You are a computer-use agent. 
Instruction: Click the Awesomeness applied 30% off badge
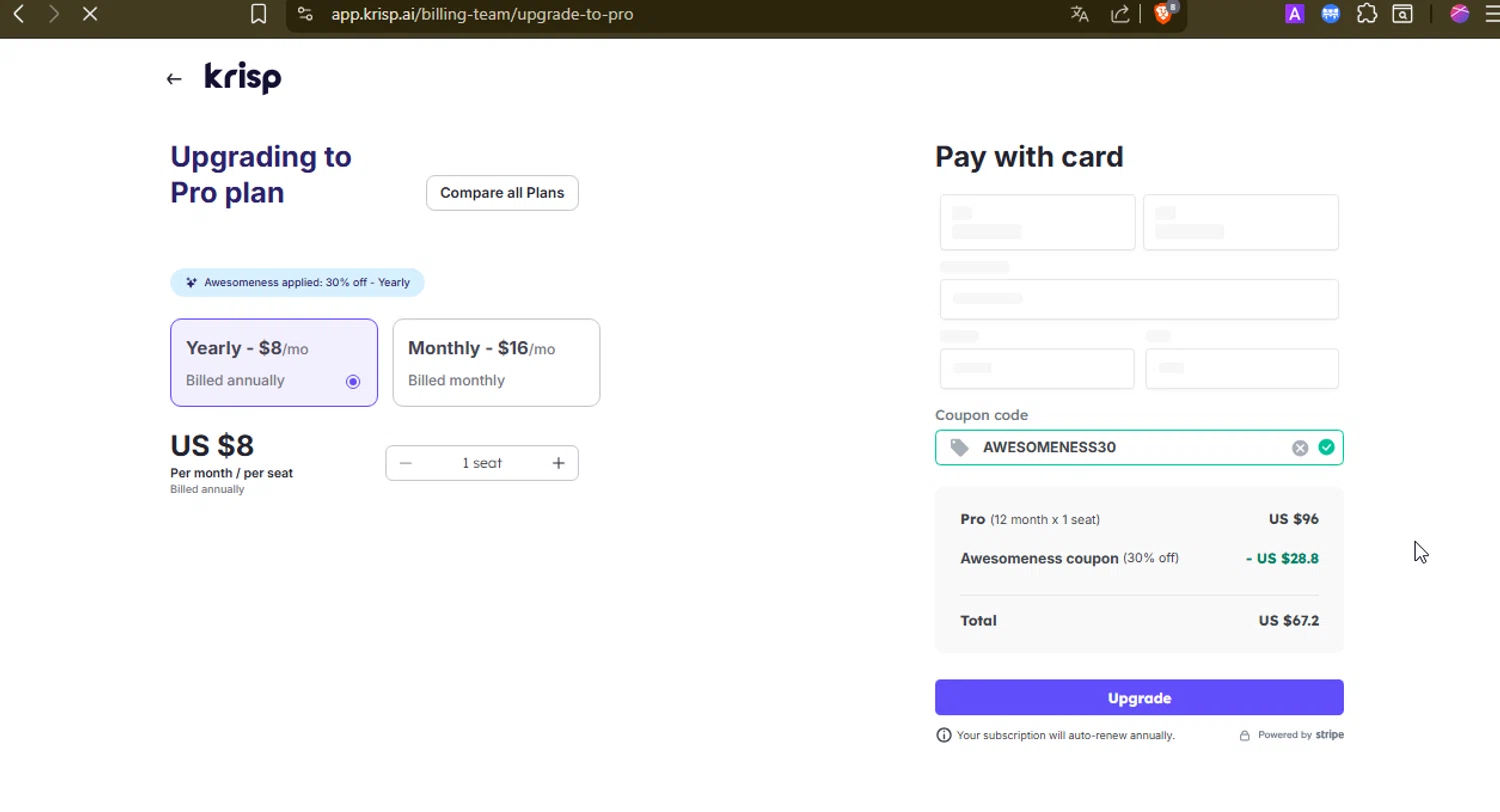(297, 282)
